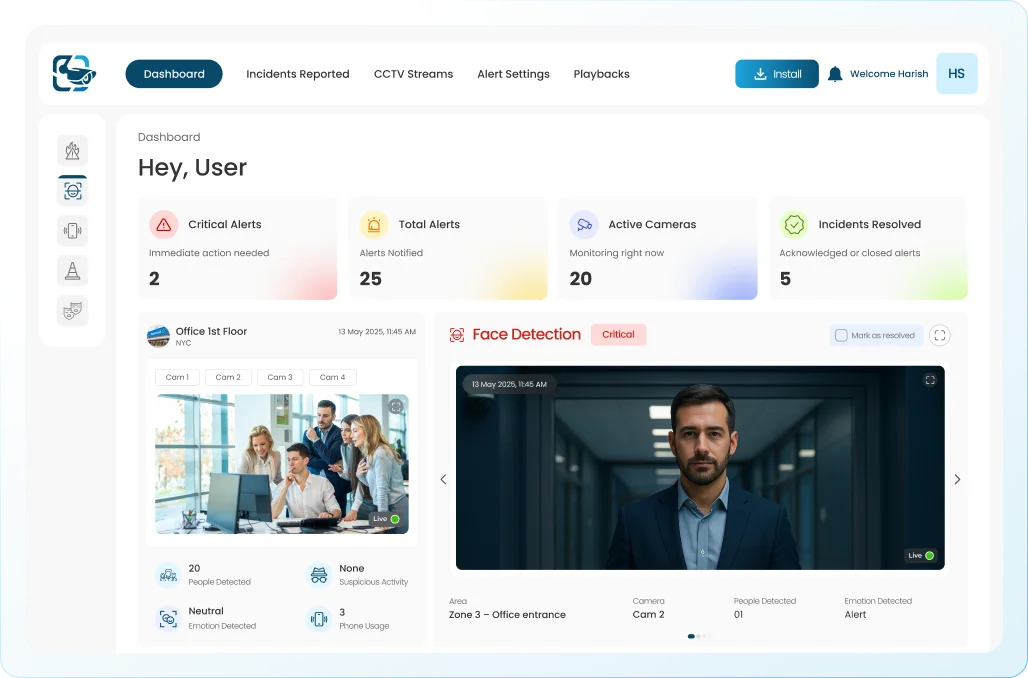Click the carousel pagination dots

point(697,636)
